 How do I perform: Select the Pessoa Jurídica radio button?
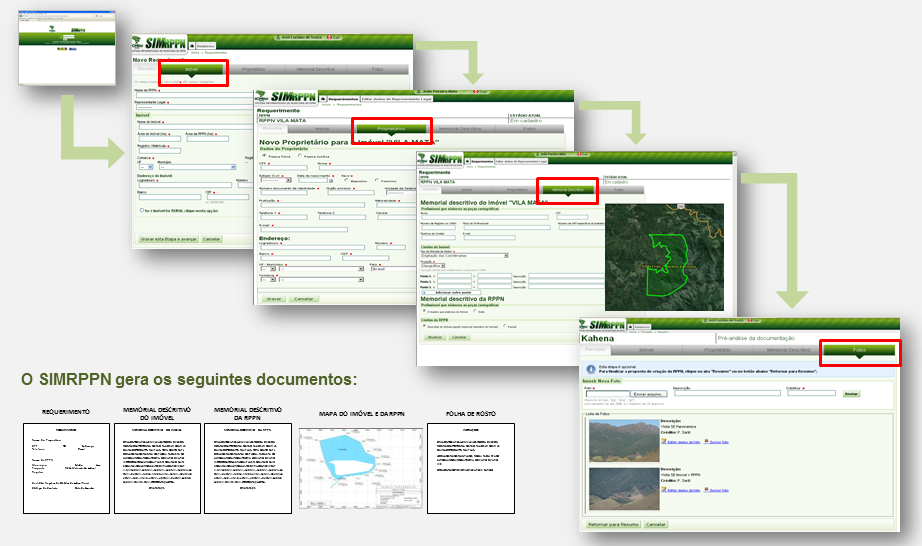[x=301, y=157]
